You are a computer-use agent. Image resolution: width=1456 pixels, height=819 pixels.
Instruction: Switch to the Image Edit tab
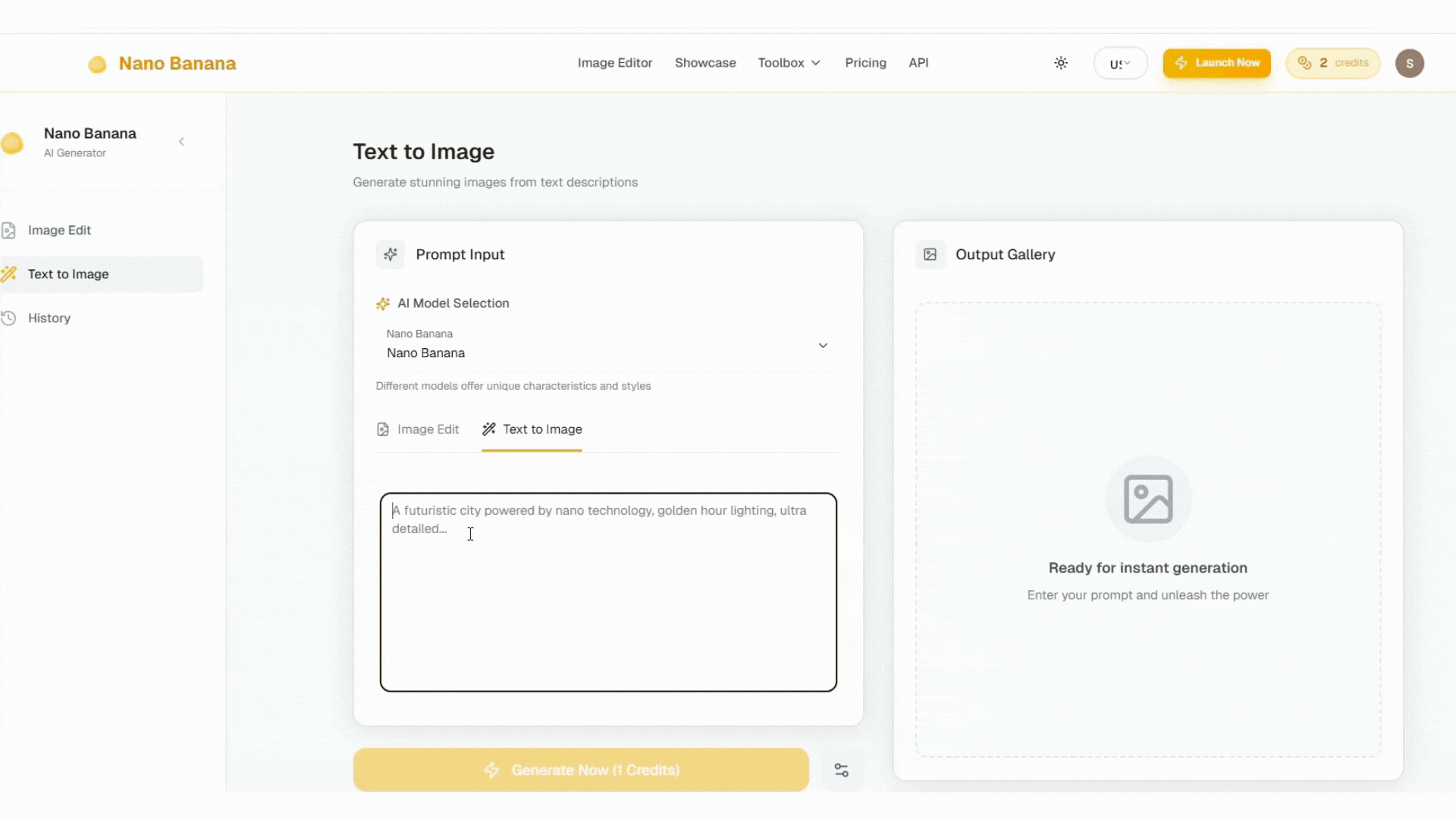point(418,430)
